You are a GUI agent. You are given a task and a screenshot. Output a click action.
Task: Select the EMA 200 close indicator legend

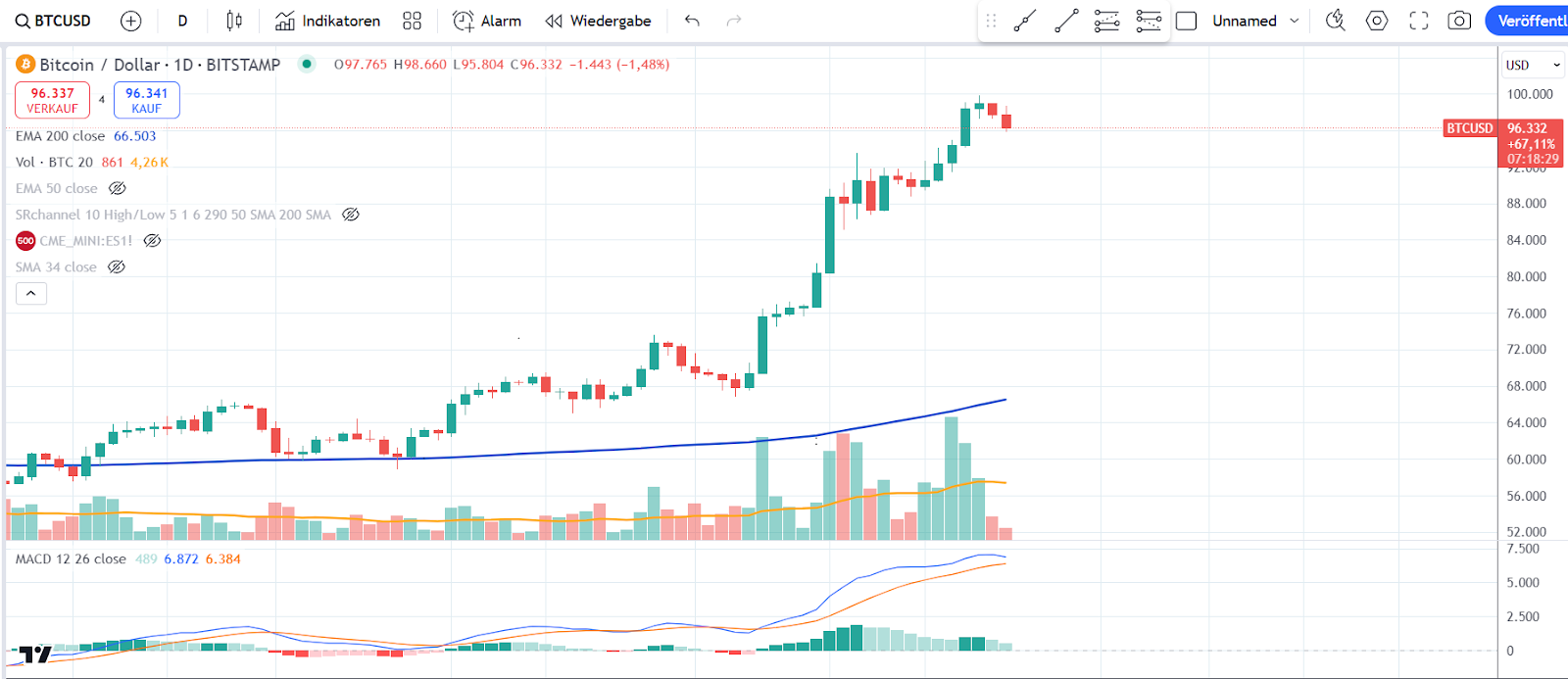tap(60, 136)
